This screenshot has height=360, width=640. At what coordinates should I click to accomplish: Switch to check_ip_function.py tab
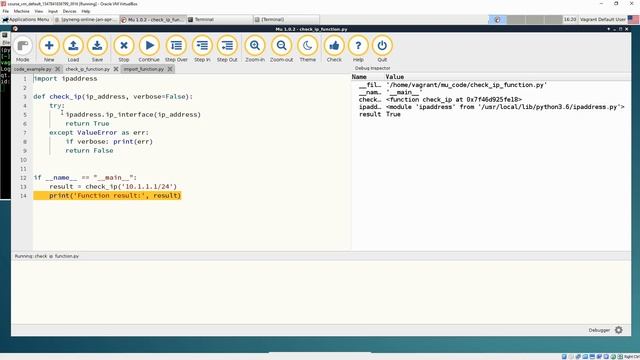pyautogui.click(x=87, y=69)
